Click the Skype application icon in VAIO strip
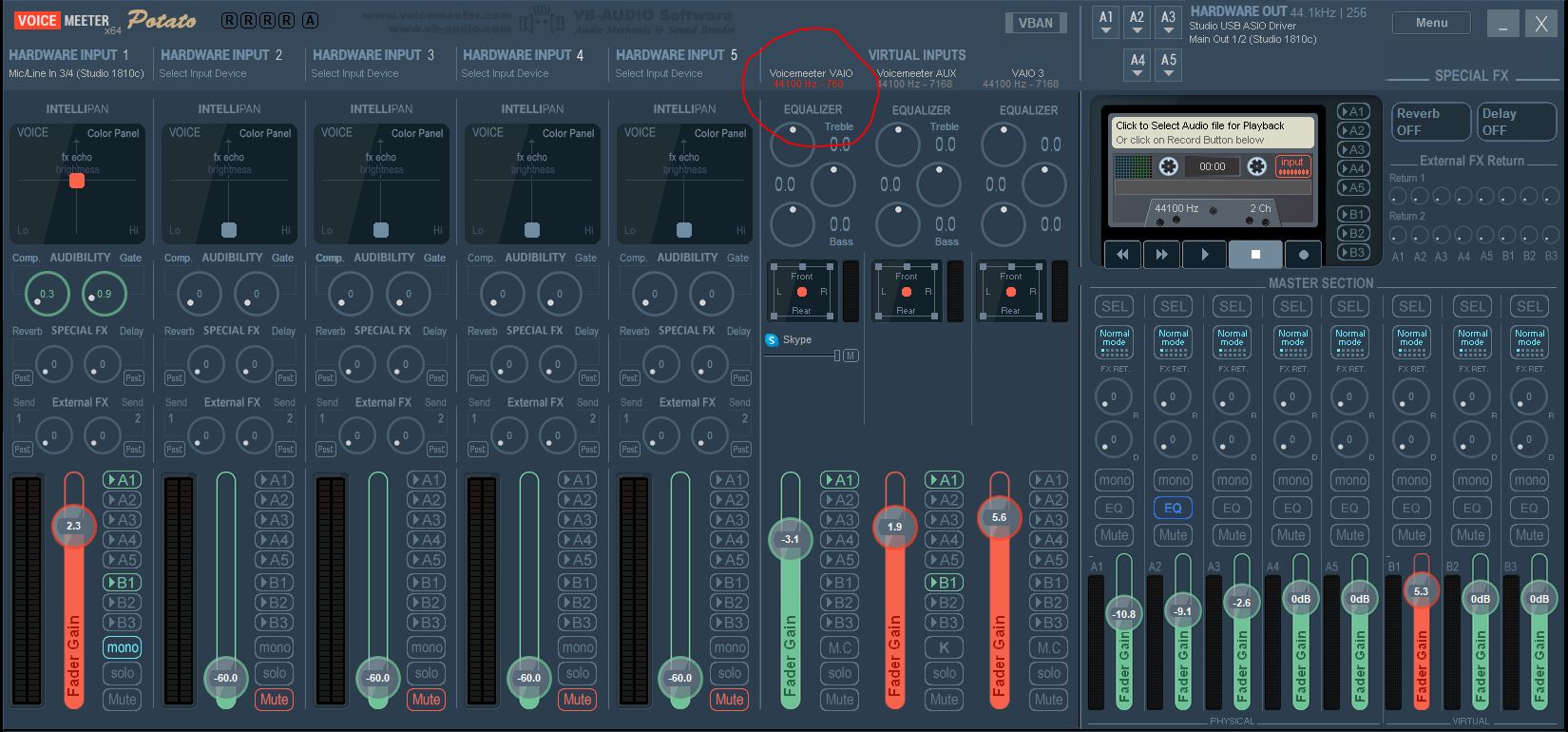1568x732 pixels. click(772, 339)
